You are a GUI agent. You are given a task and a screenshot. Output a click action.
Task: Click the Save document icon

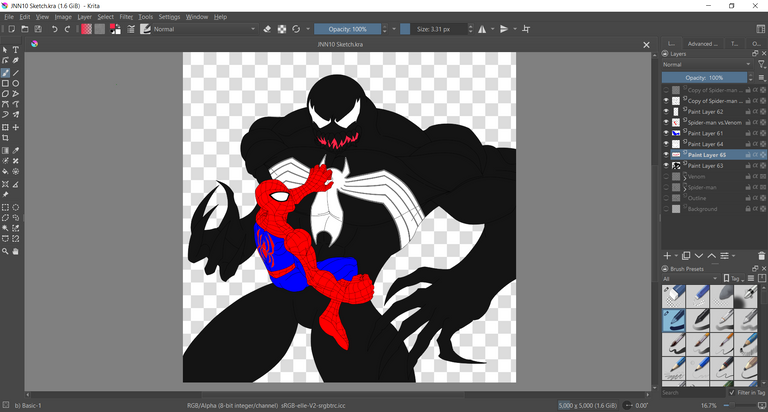click(38, 29)
